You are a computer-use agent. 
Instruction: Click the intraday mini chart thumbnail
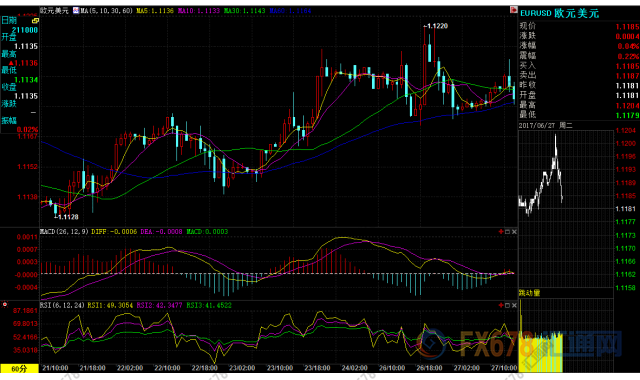click(566, 208)
